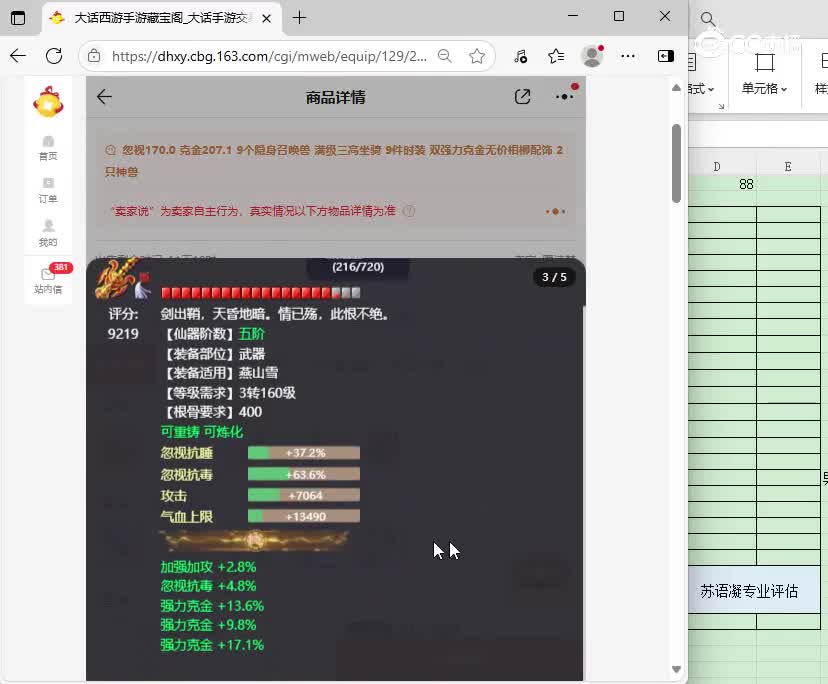Click the 气血上限 +13490 bar

click(304, 516)
